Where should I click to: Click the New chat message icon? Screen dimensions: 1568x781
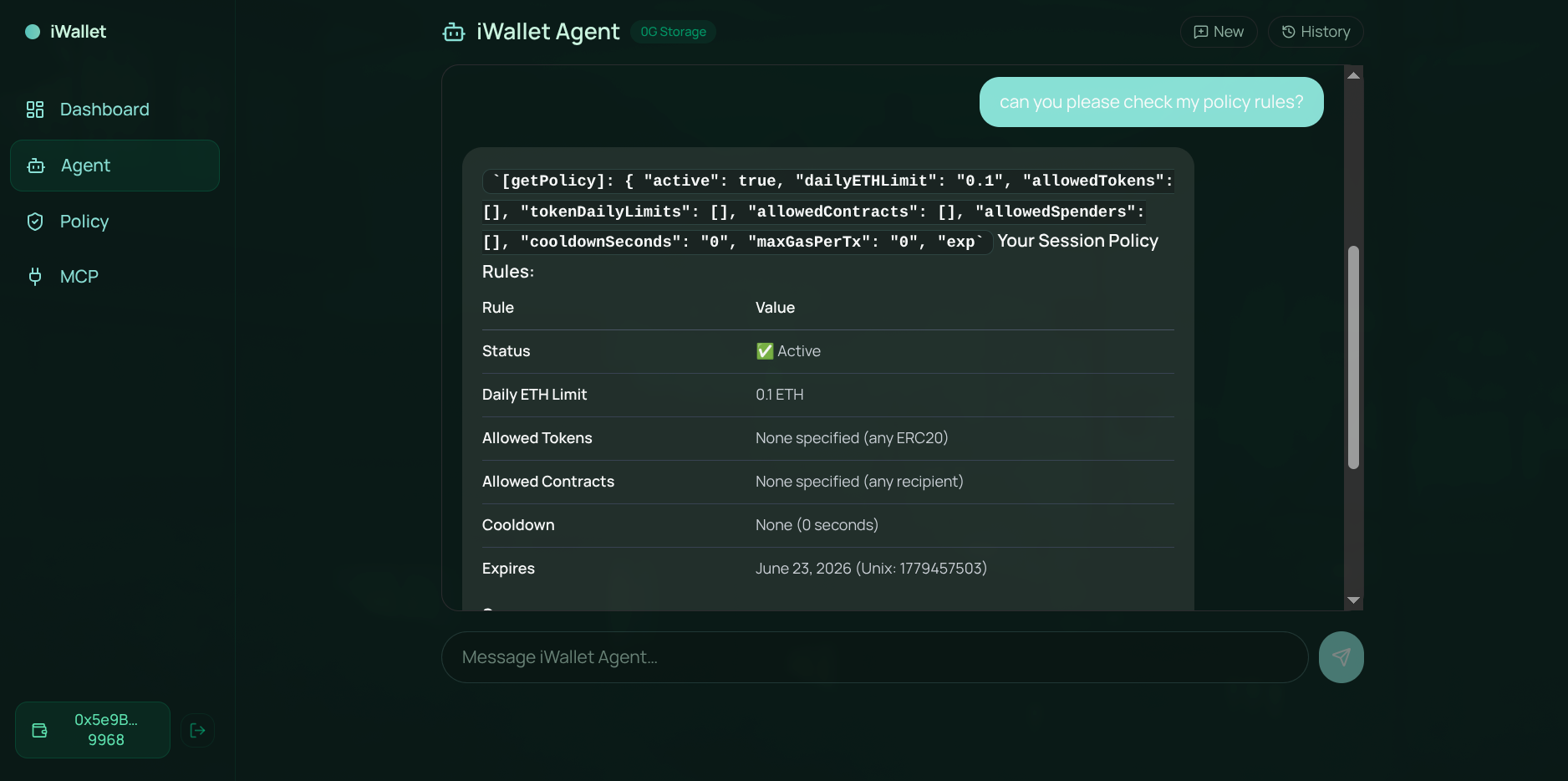1201,32
